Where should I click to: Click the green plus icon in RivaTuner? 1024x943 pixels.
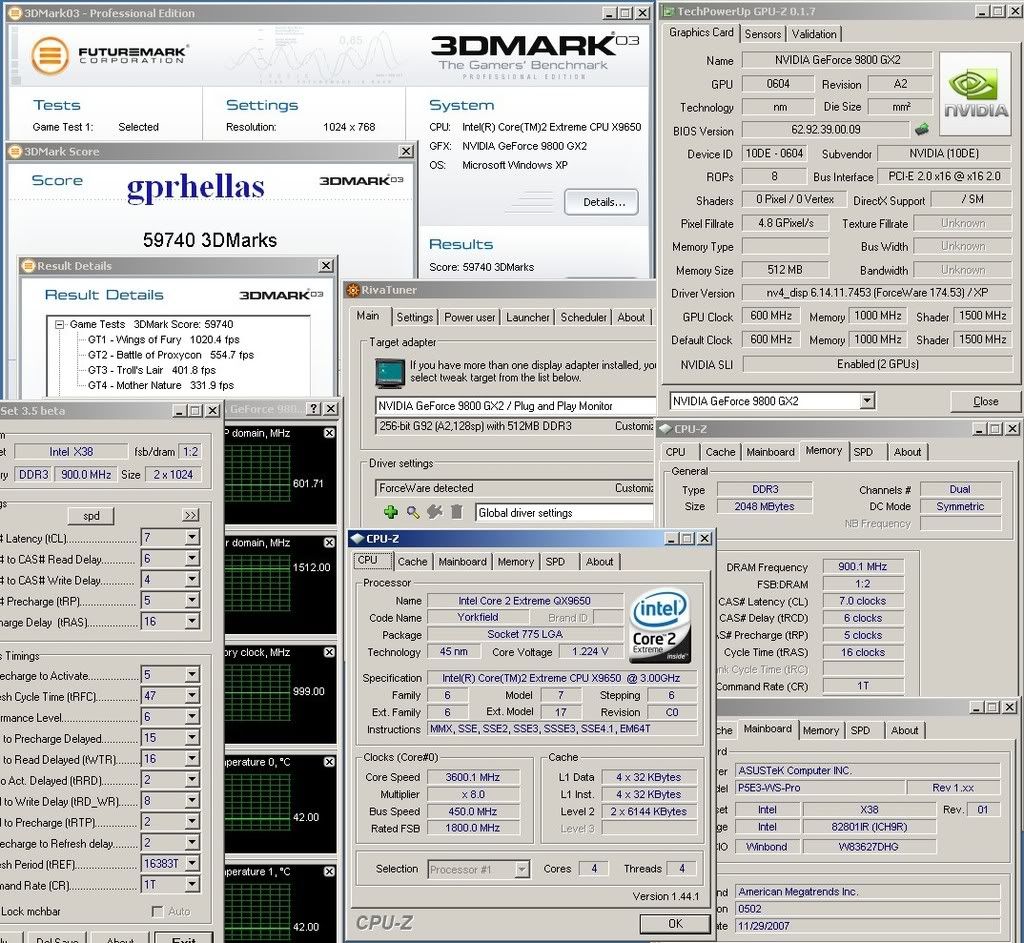[x=391, y=512]
